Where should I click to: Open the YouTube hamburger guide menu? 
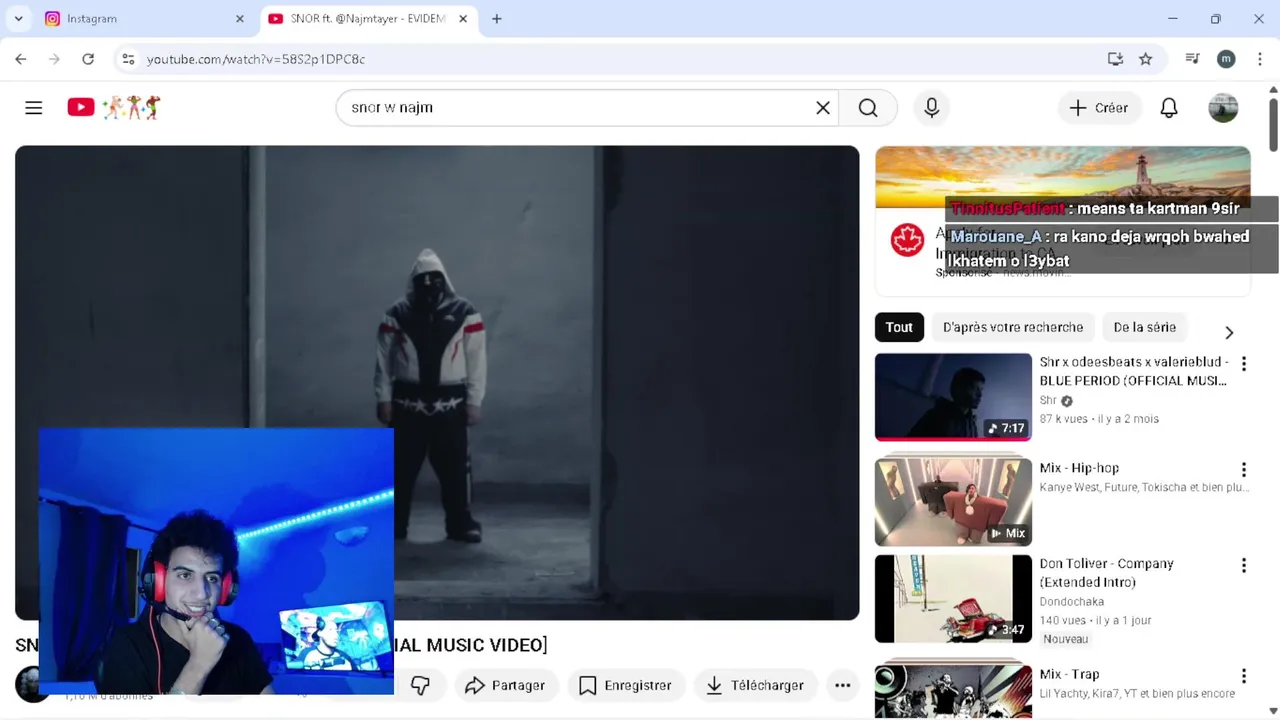coord(34,108)
